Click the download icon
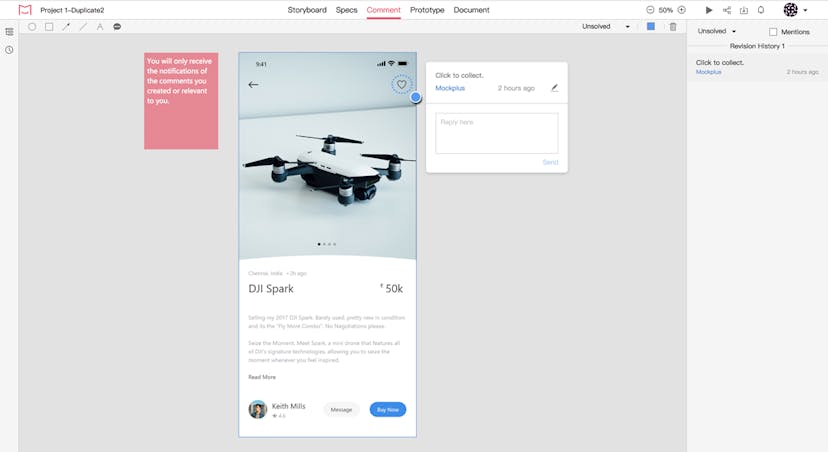This screenshot has height=452, width=828. 744,10
